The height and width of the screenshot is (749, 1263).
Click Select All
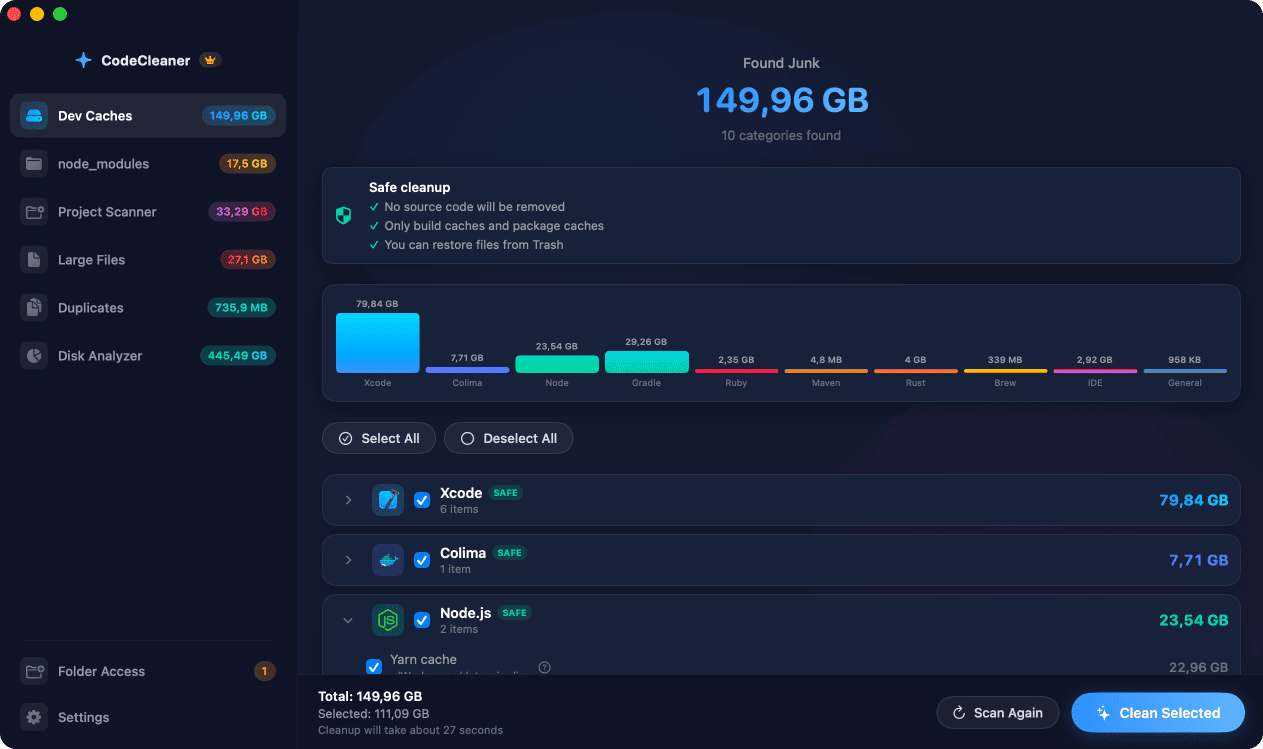379,438
